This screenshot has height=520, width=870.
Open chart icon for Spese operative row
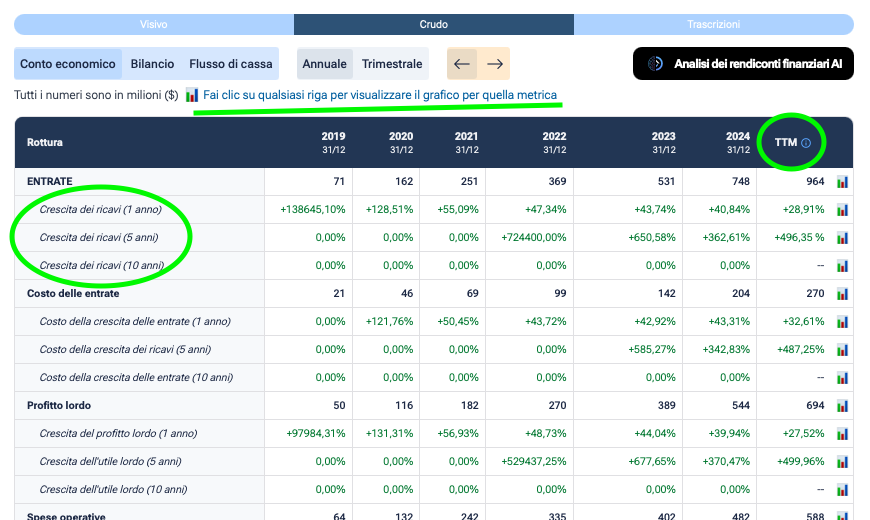click(x=843, y=516)
